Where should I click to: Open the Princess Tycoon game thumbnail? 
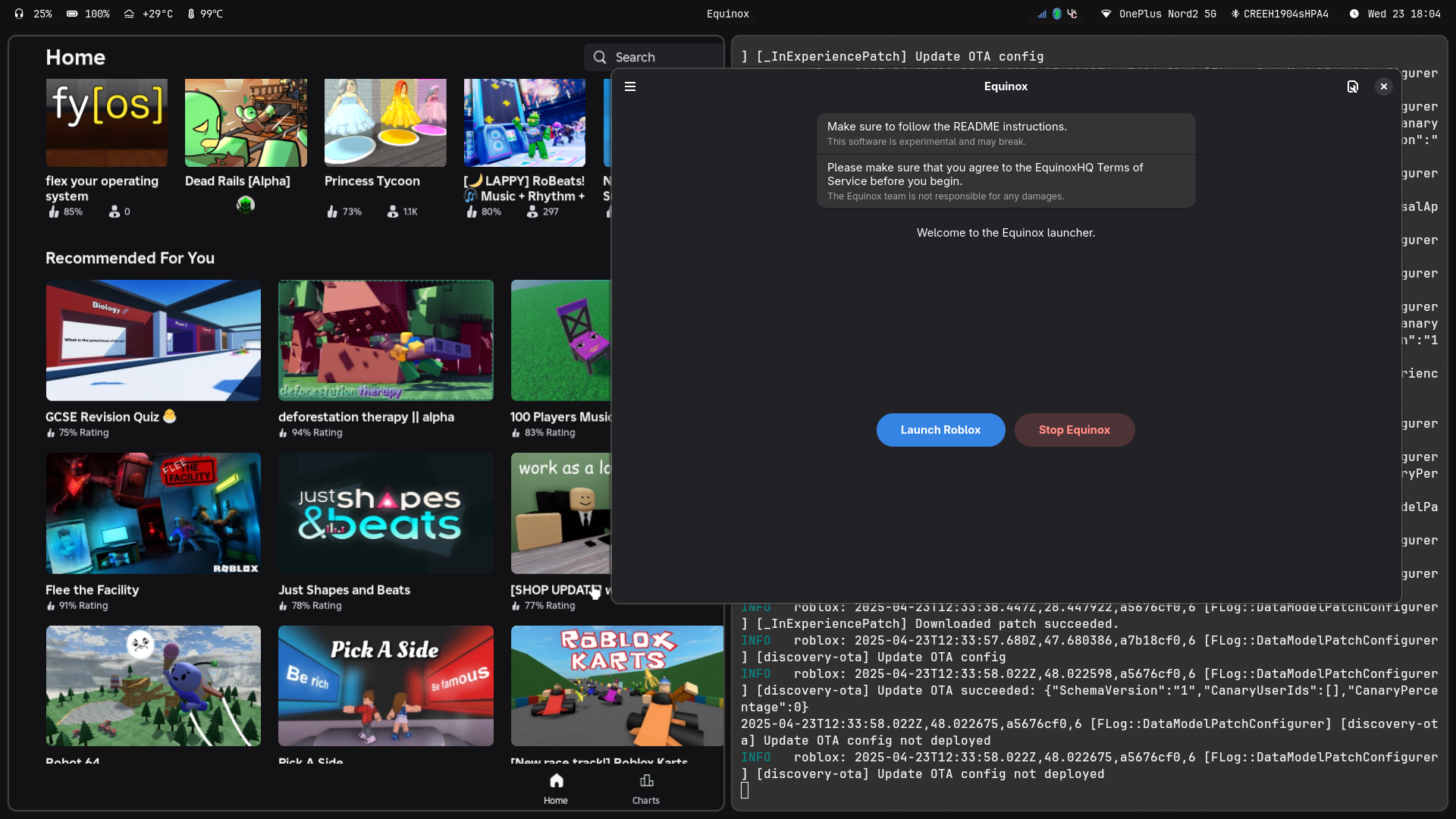tap(385, 123)
